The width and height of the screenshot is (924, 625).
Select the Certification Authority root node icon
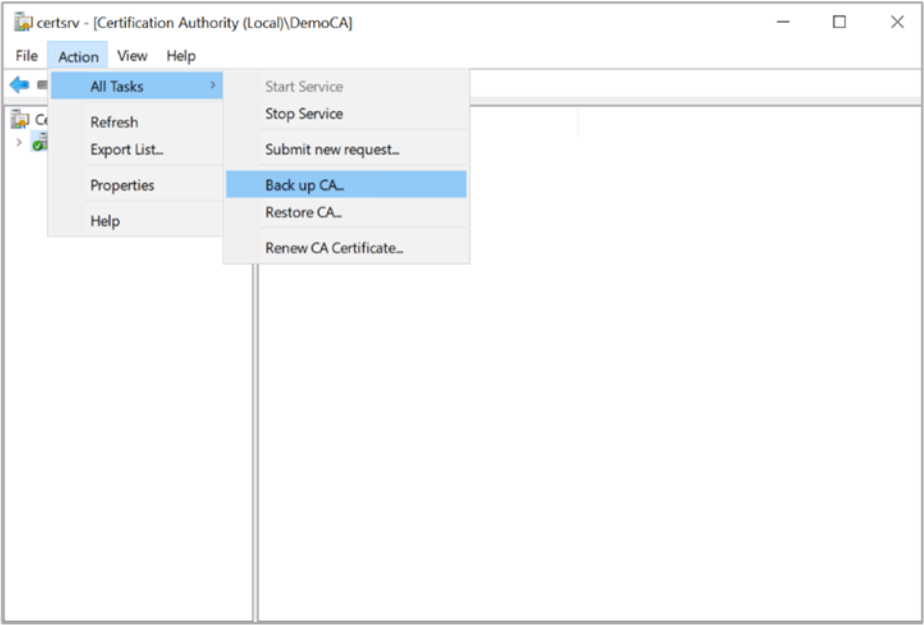(x=20, y=120)
